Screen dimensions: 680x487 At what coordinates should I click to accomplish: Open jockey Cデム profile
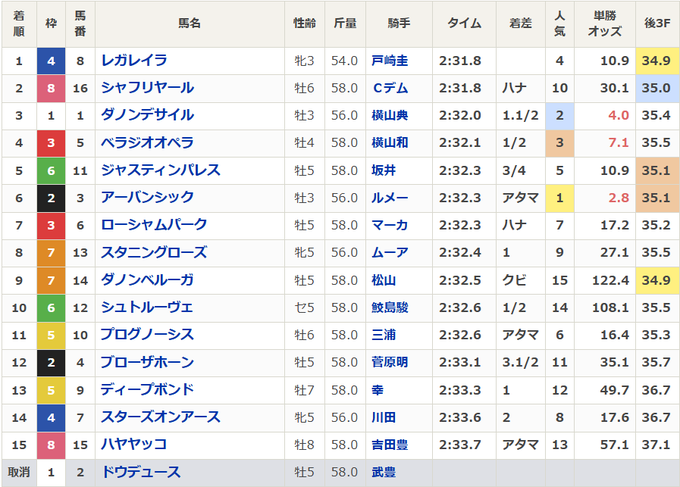pyautogui.click(x=390, y=88)
